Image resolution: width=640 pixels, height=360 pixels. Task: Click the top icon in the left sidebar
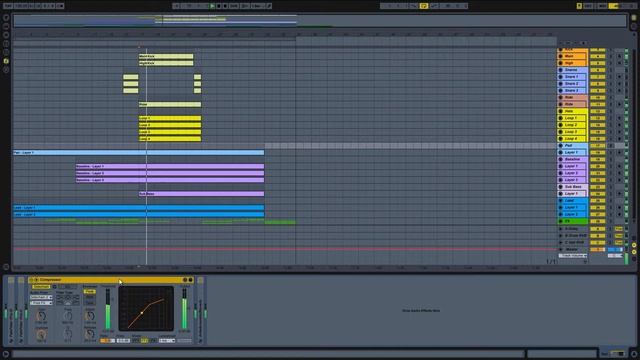click(x=6, y=18)
